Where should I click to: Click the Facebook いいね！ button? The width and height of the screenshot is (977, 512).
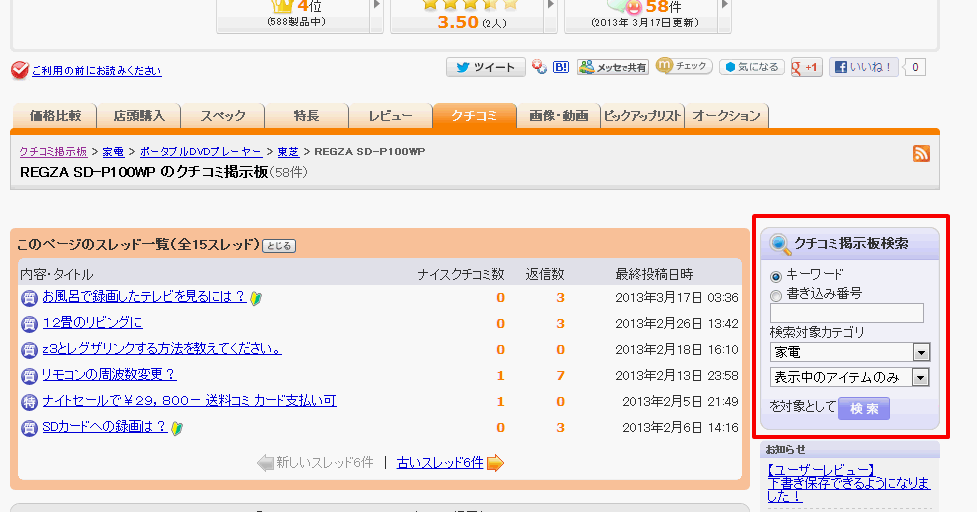864,67
